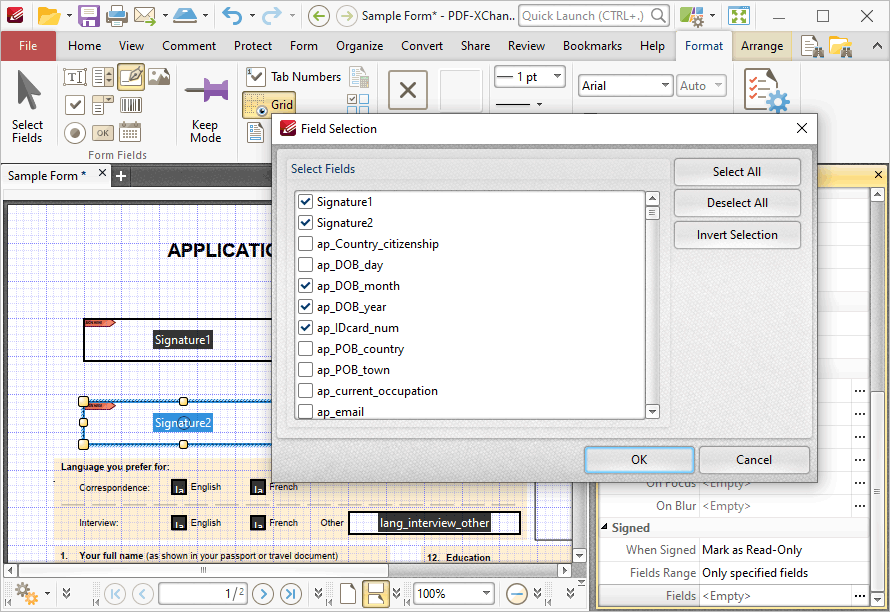Activate the Keep Mode pin icon
This screenshot has height=612, width=890.
207,91
